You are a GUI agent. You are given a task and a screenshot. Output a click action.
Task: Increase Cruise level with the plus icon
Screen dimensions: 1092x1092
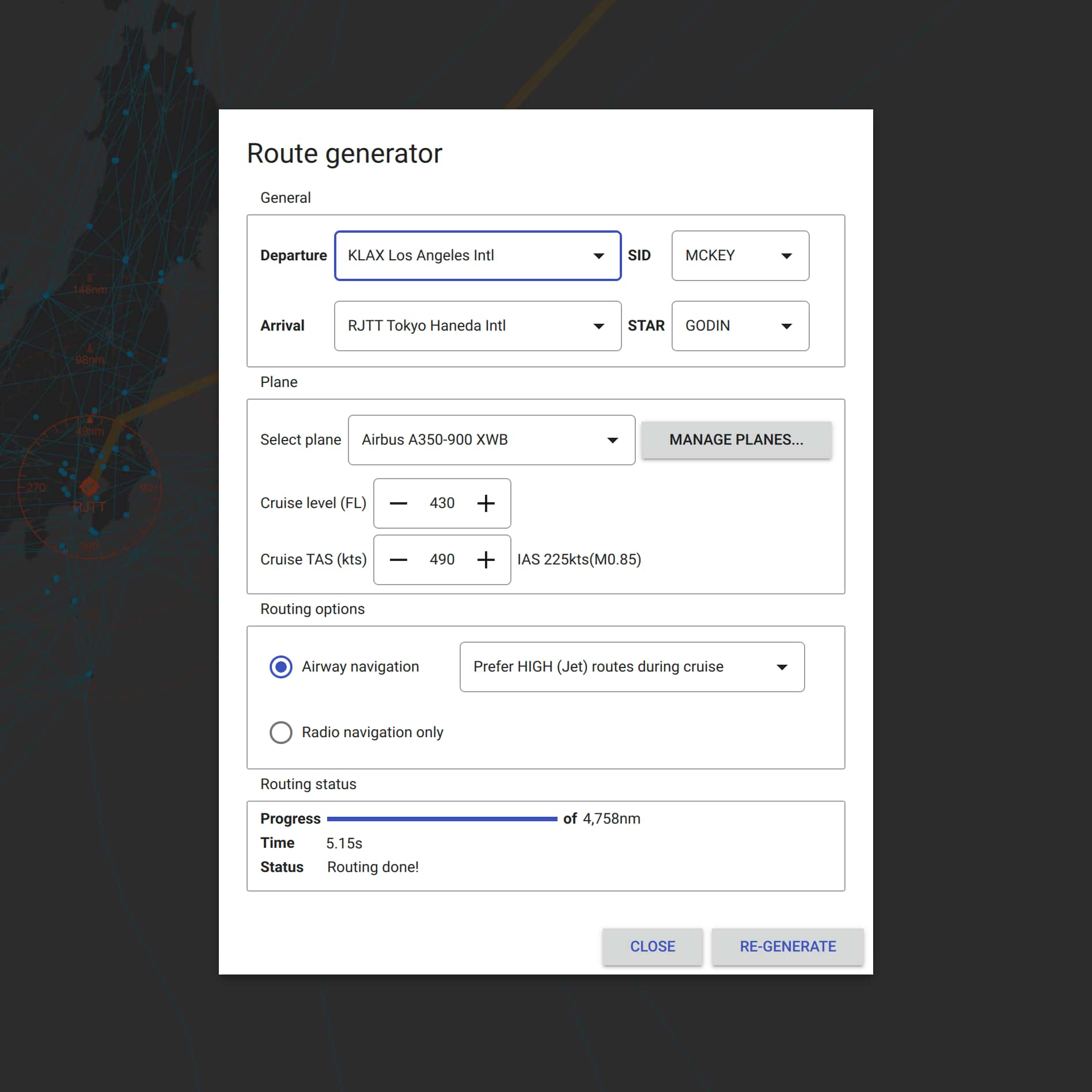tap(487, 503)
